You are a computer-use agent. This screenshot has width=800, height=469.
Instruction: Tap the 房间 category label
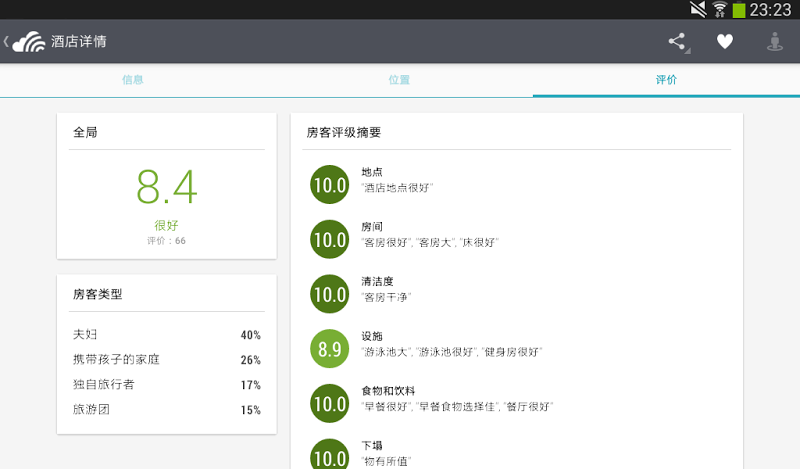(372, 227)
